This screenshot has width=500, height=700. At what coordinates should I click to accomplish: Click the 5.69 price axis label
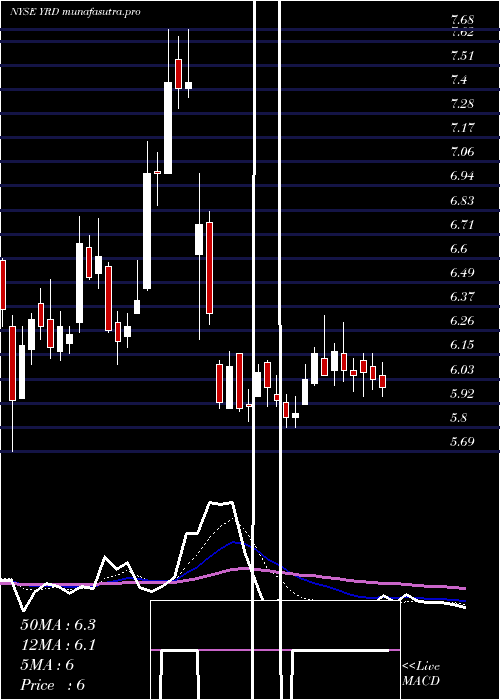pyautogui.click(x=462, y=442)
